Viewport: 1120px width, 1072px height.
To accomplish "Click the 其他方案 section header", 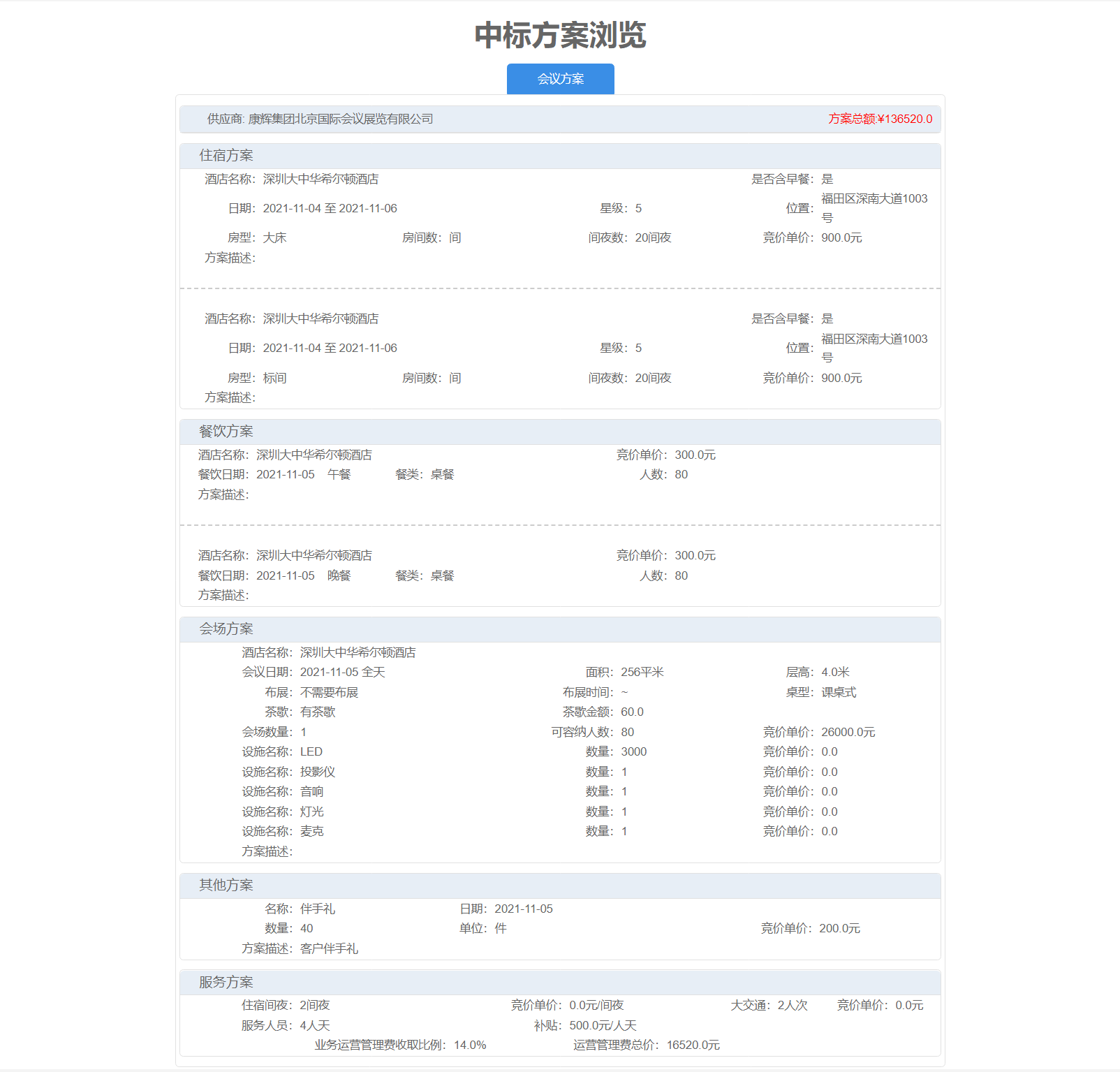I will 226,886.
